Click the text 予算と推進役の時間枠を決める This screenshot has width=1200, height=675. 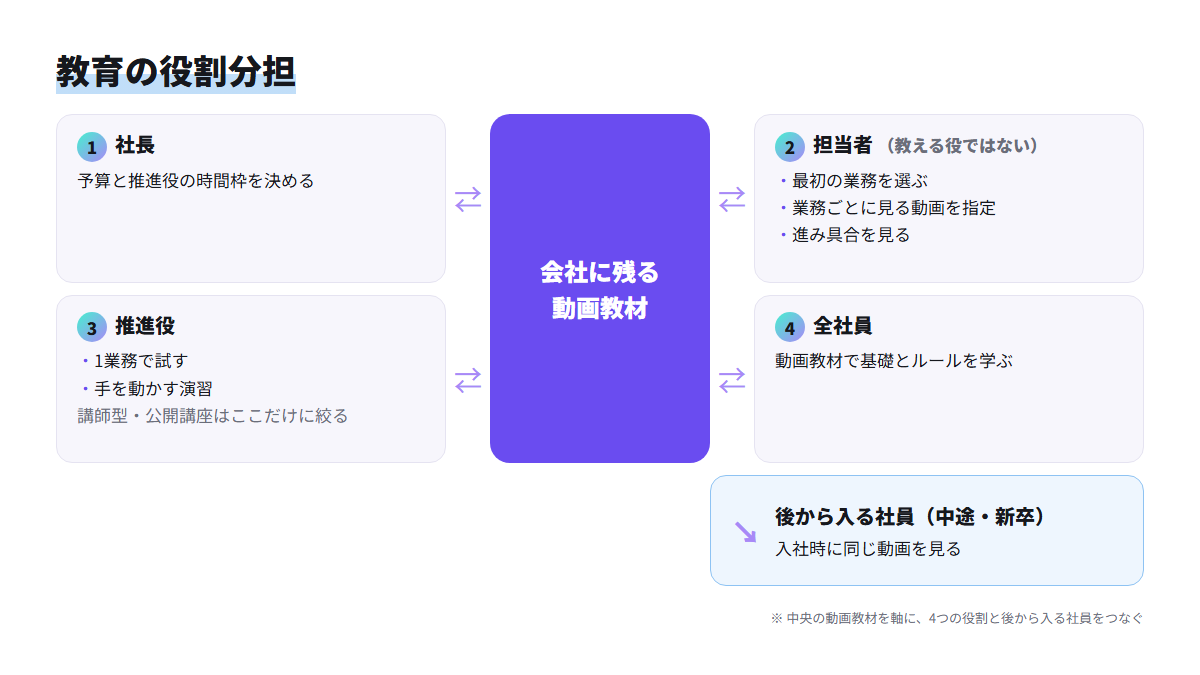click(x=196, y=181)
